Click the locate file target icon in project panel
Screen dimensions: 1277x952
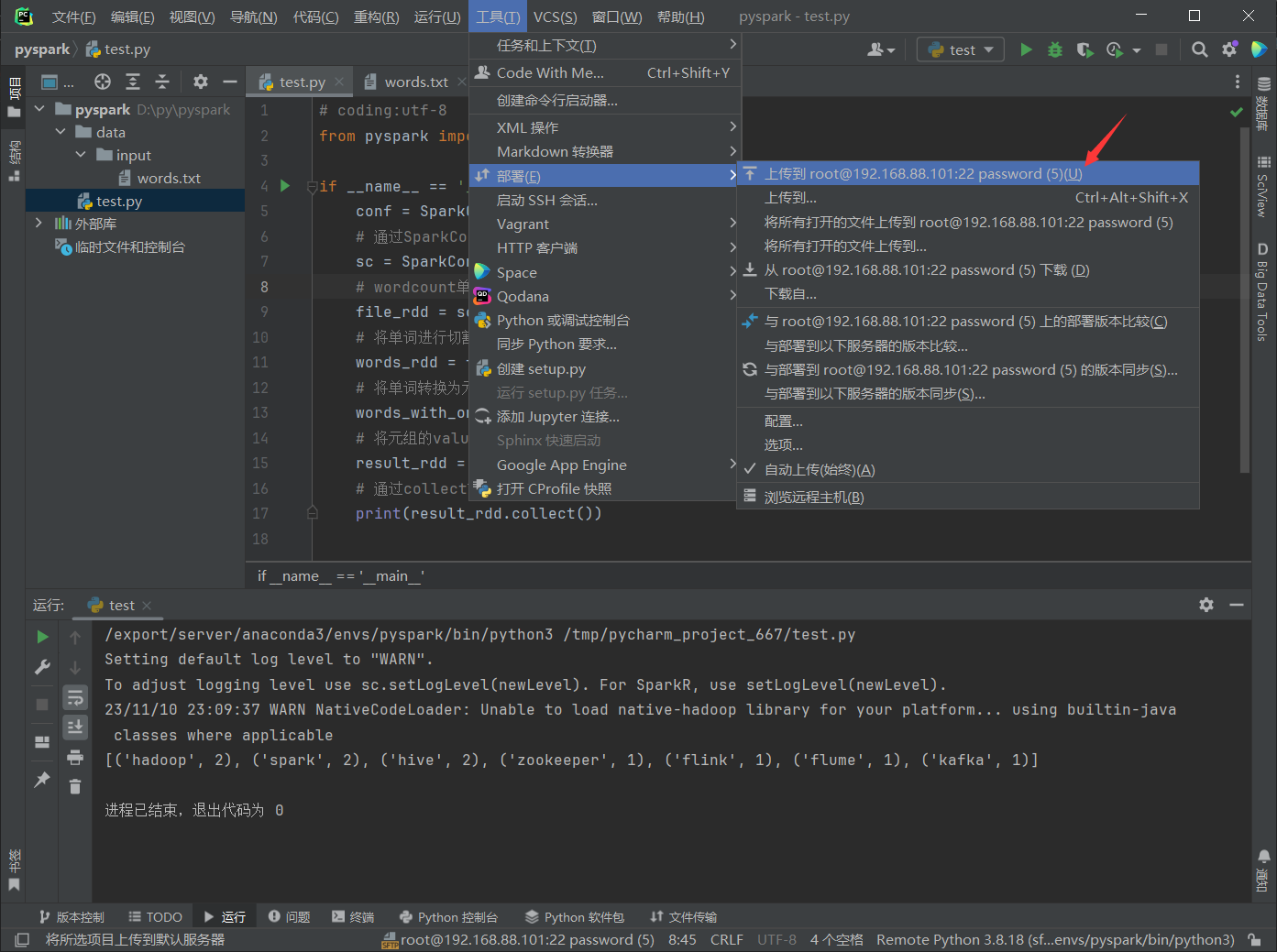pos(103,82)
